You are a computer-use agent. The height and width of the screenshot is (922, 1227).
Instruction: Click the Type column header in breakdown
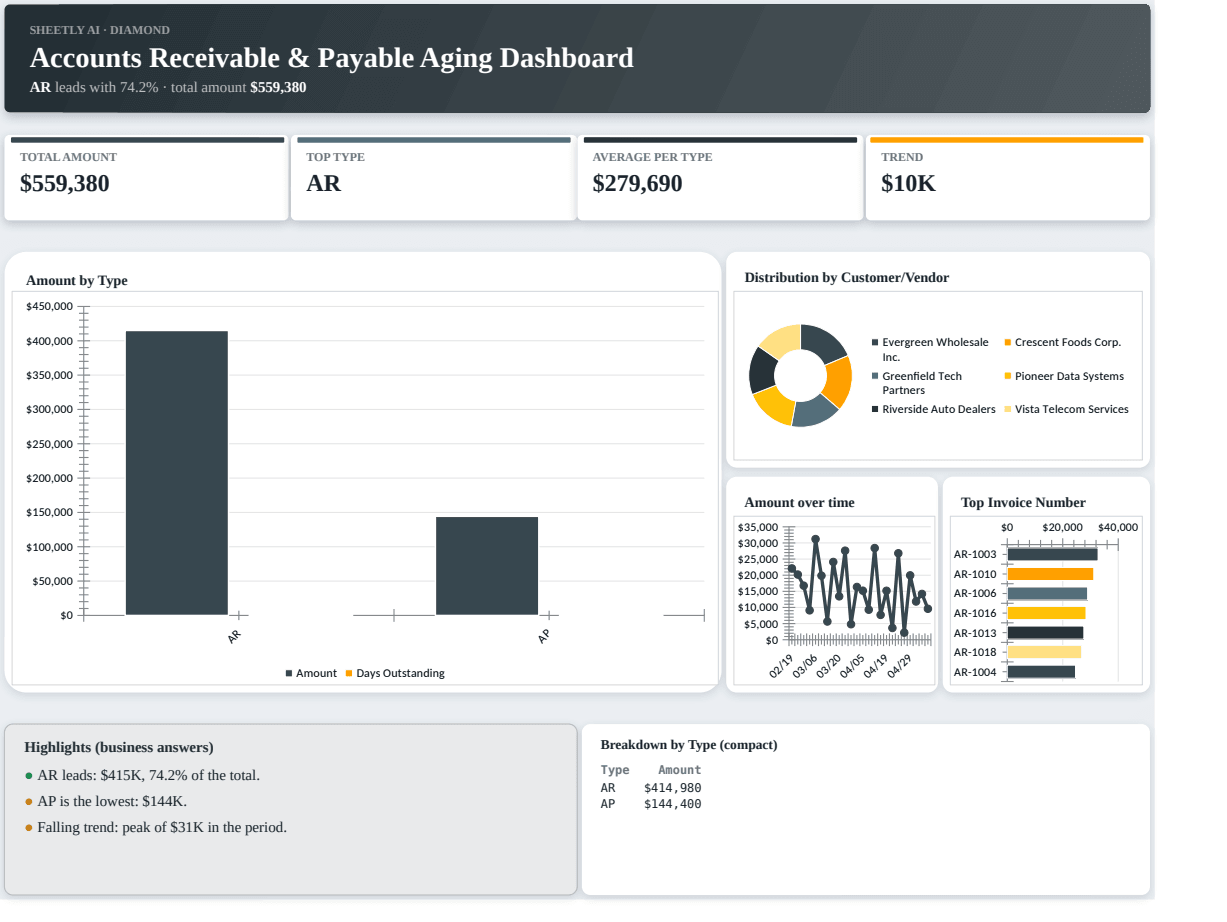click(x=615, y=770)
